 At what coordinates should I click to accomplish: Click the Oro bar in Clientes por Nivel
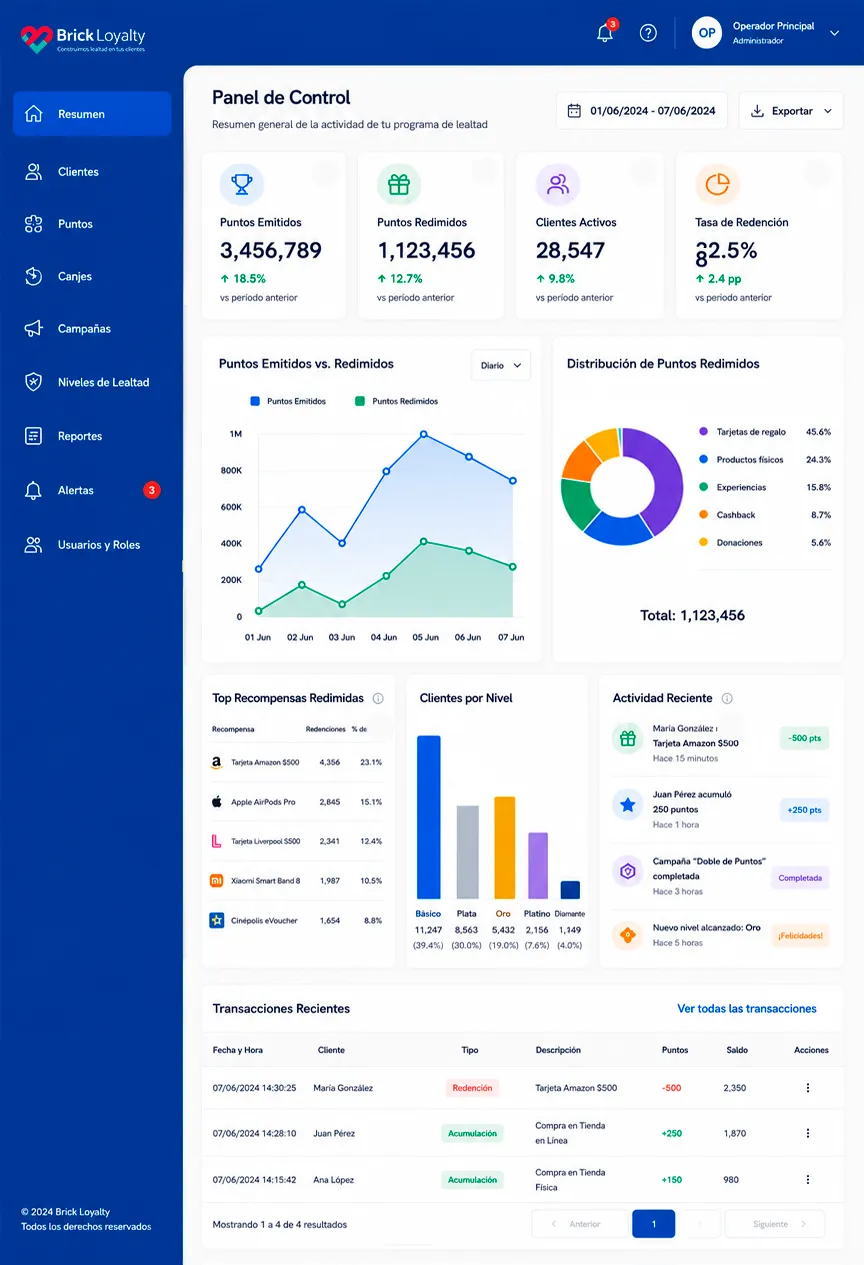click(x=505, y=848)
